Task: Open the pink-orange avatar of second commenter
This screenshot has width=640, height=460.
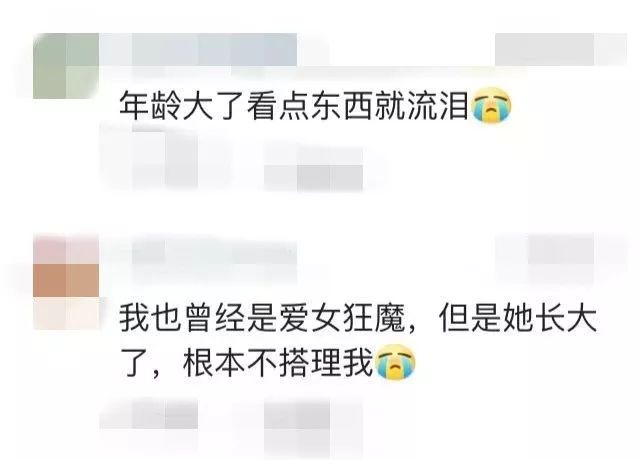Action: coord(66,281)
